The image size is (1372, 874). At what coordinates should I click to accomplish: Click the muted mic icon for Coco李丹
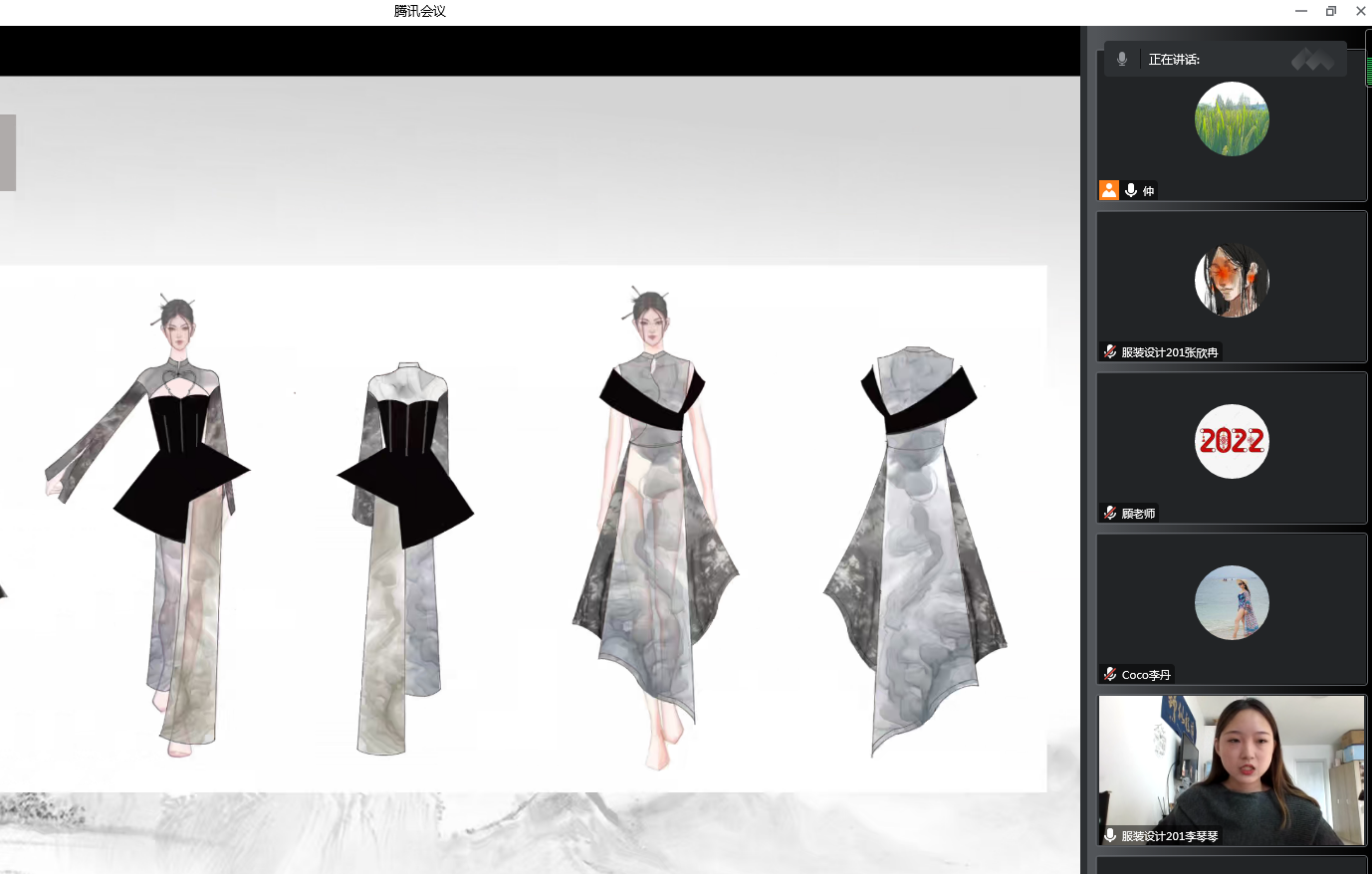pyautogui.click(x=1110, y=674)
